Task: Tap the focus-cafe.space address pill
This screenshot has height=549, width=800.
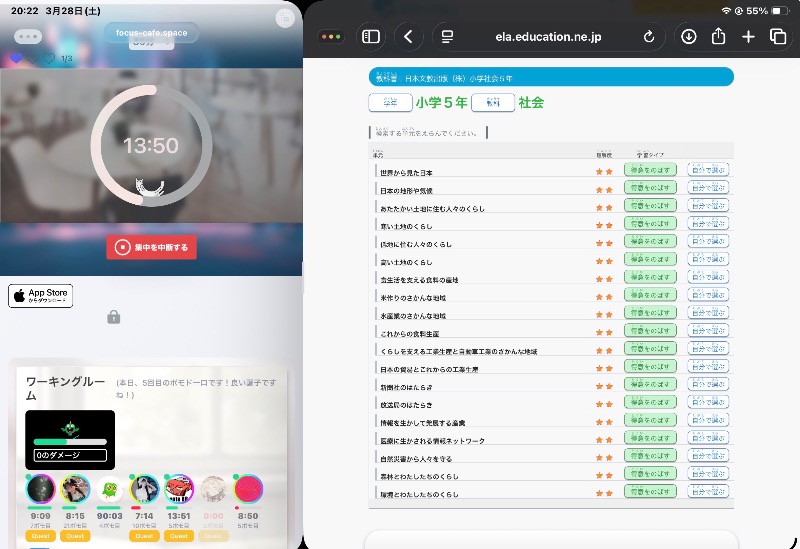Action: pos(152,33)
